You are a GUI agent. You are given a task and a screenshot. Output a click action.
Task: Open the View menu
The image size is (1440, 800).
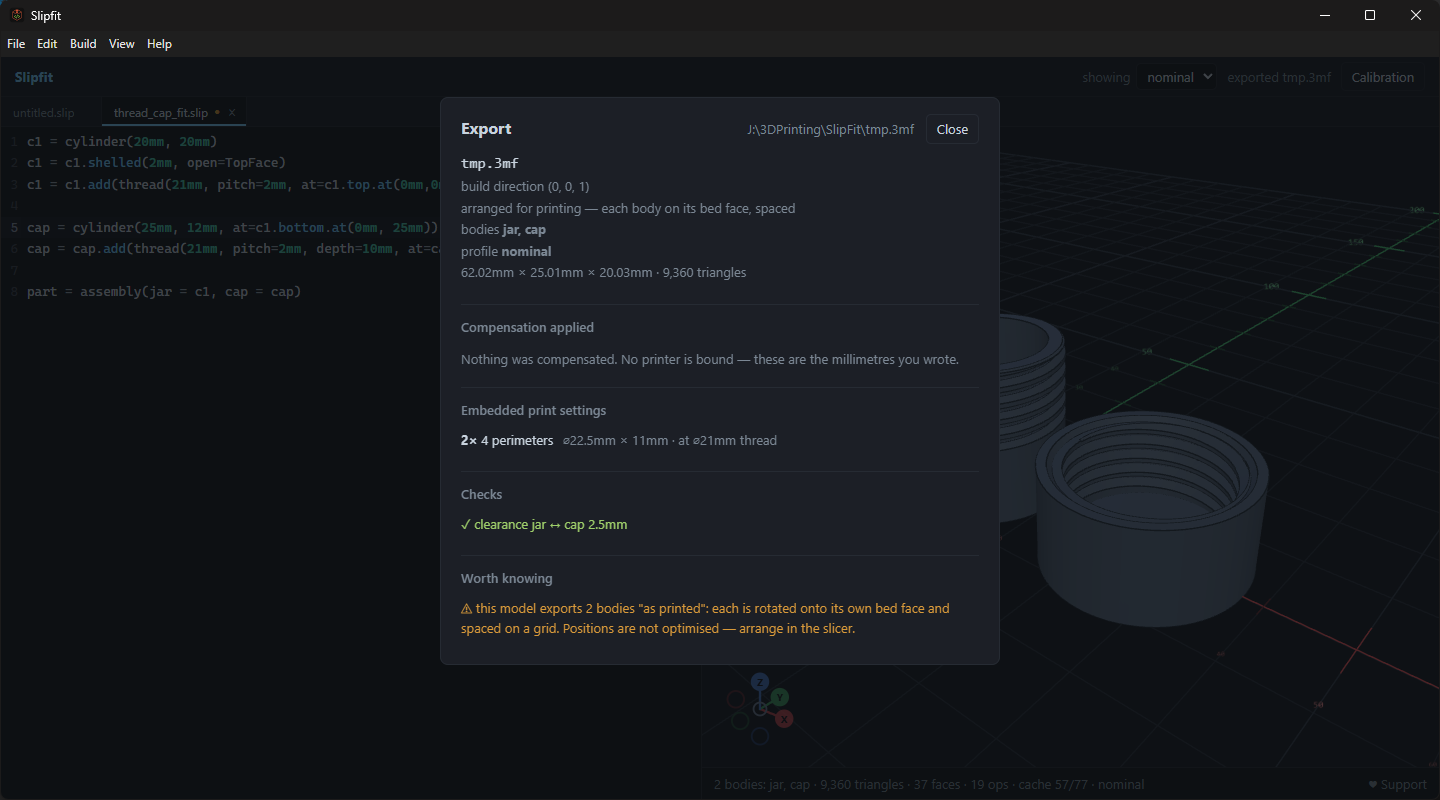pyautogui.click(x=122, y=44)
